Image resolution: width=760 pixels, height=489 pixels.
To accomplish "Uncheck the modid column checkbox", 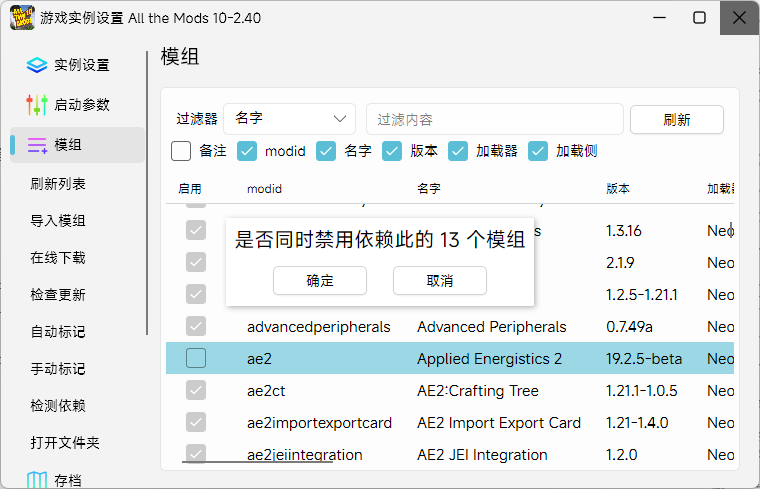I will pos(247,151).
